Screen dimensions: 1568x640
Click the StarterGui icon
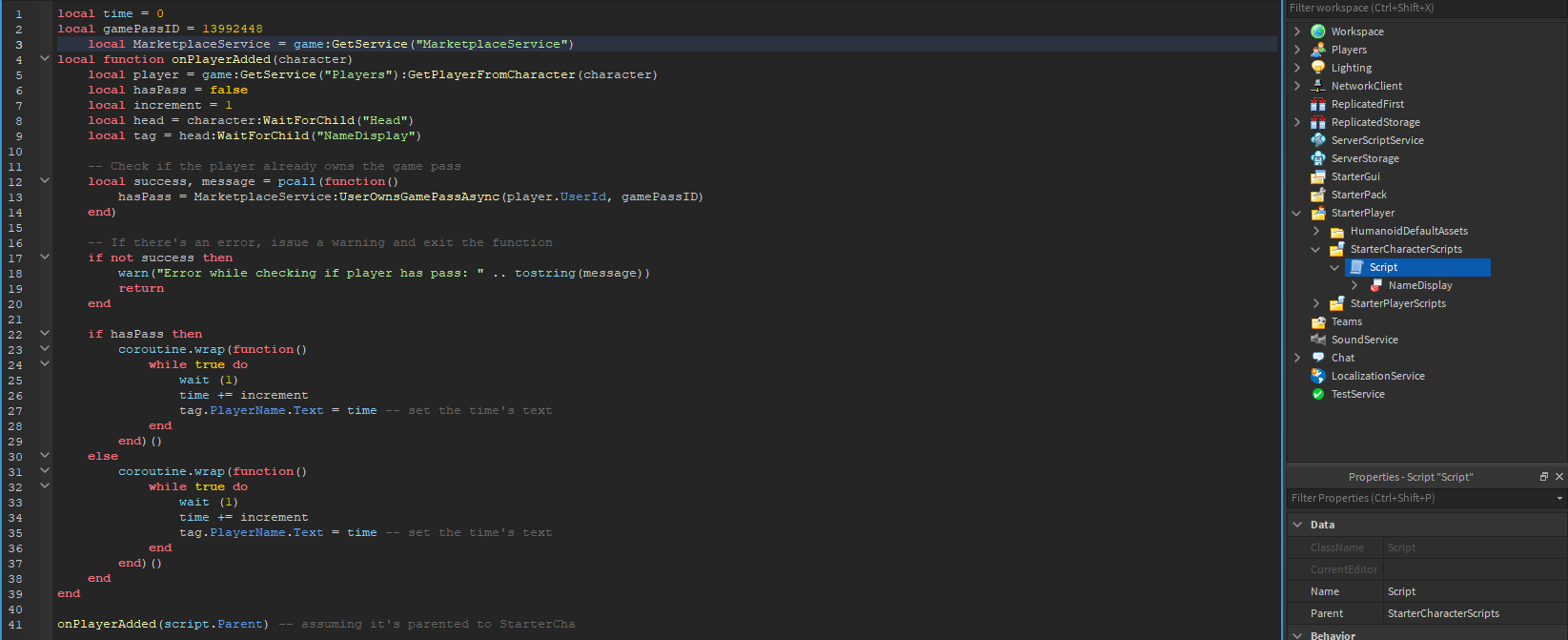[1317, 176]
